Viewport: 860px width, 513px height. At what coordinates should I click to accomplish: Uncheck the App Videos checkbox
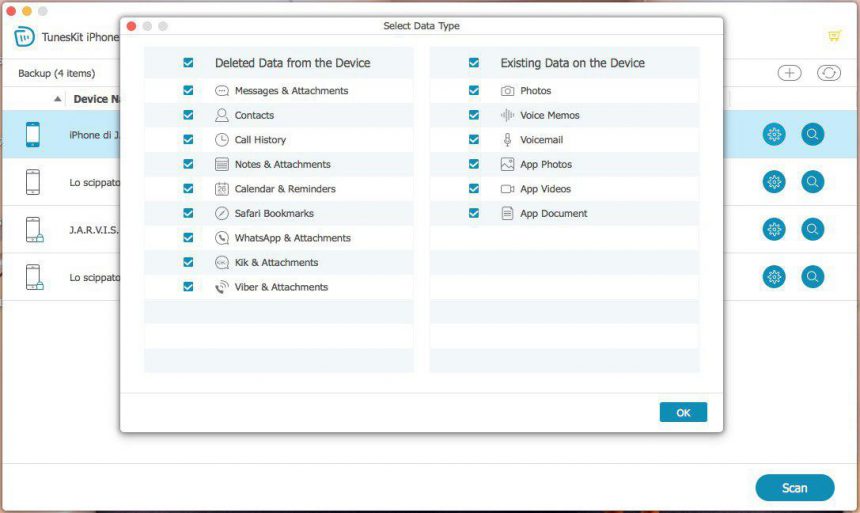tap(474, 189)
